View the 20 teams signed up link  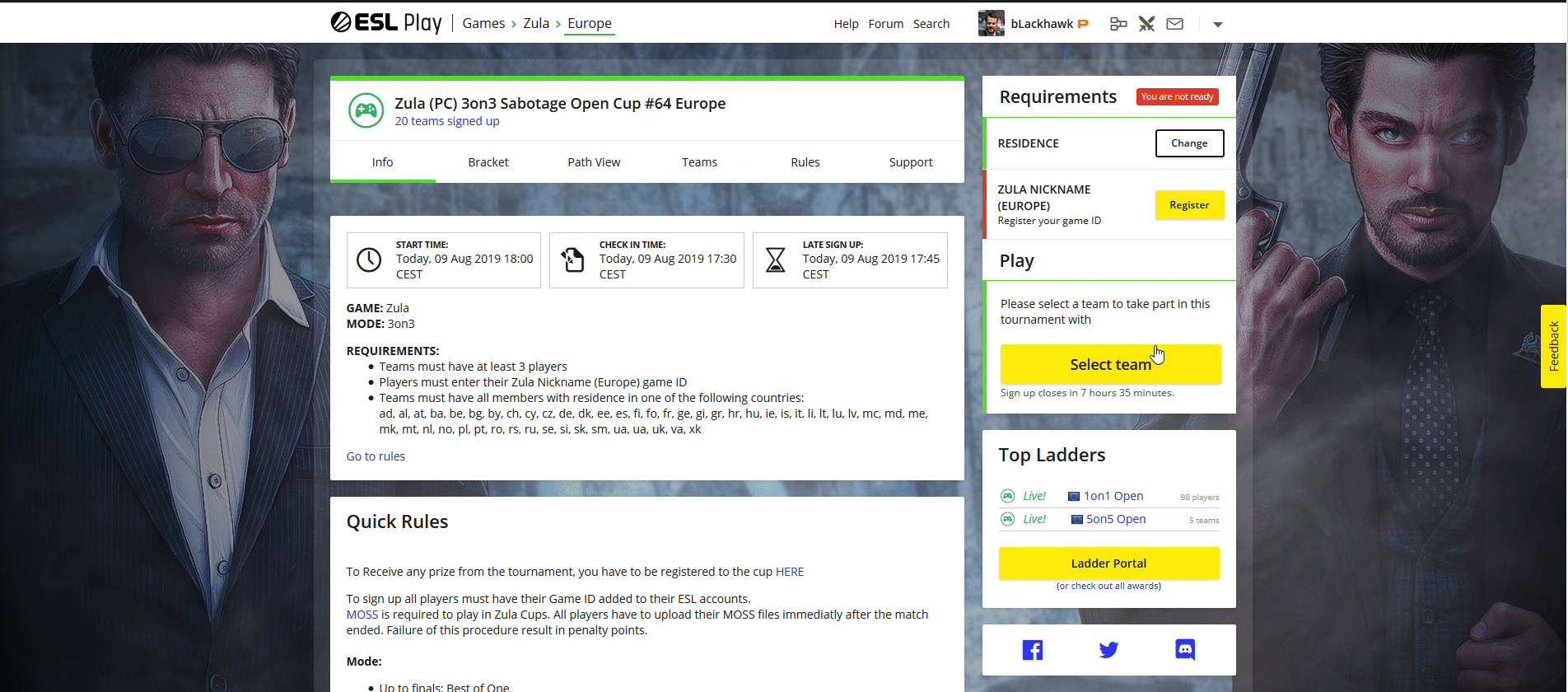coord(447,121)
